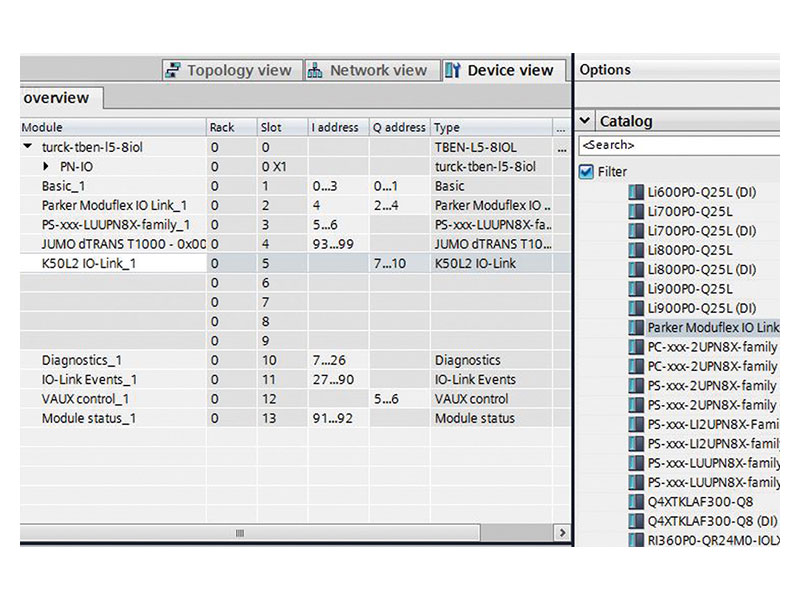Click the Slot column header
Image resolution: width=800 pixels, height=600 pixels.
click(283, 127)
